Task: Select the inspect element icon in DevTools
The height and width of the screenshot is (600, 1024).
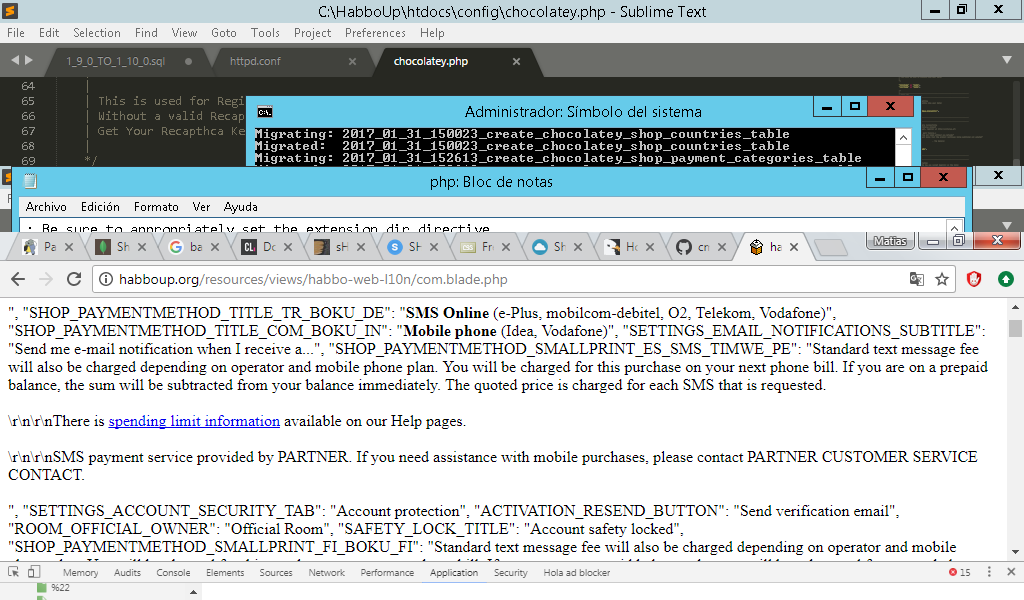Action: click(x=12, y=572)
